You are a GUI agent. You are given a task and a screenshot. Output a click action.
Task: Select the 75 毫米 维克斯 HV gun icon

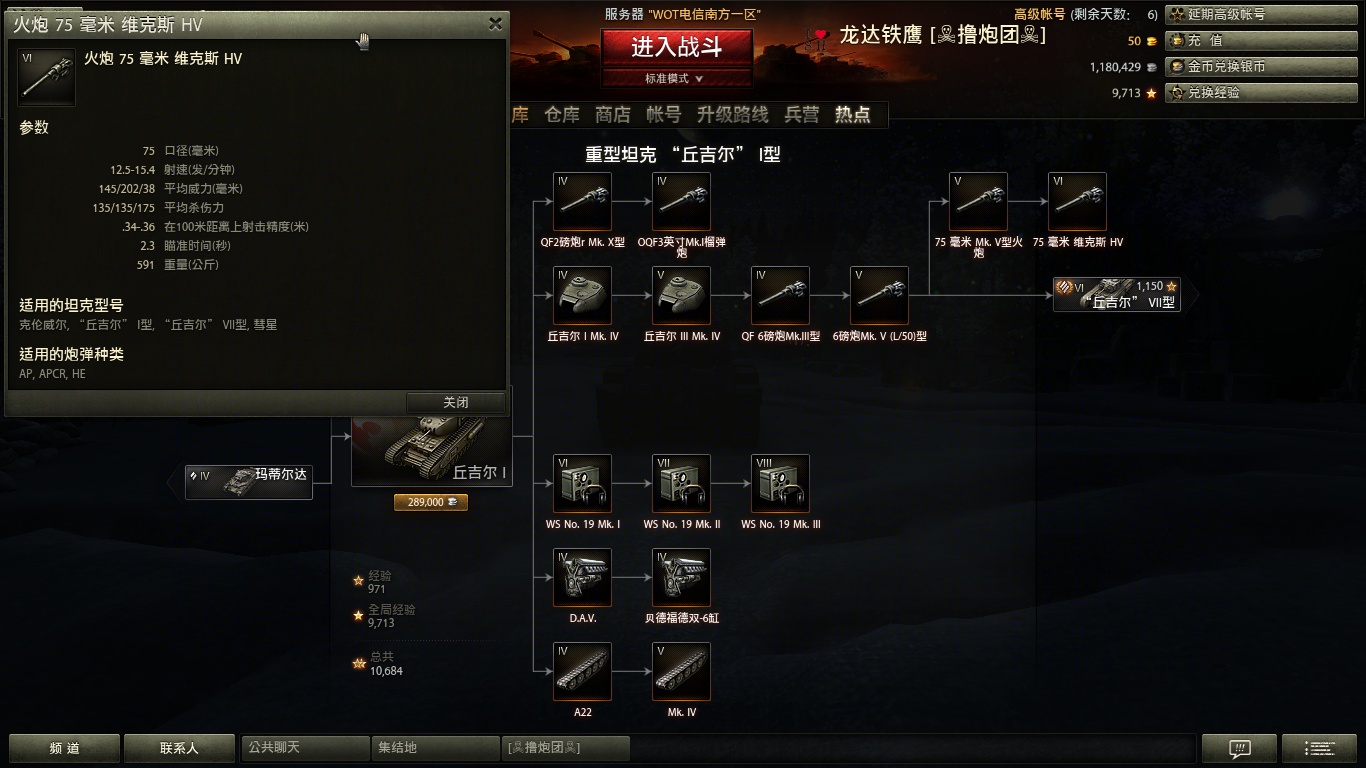[x=1077, y=201]
